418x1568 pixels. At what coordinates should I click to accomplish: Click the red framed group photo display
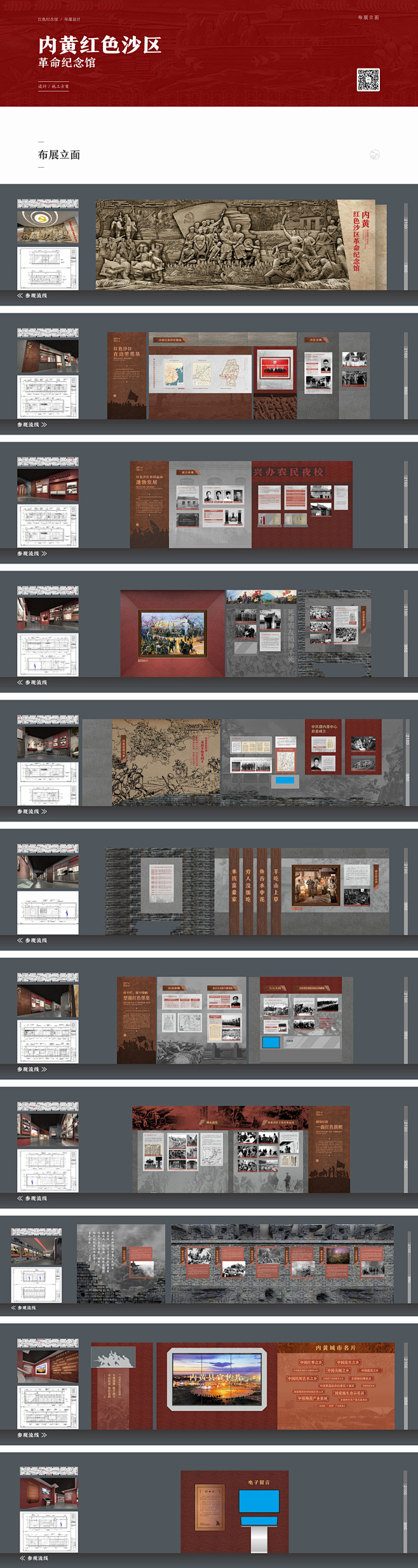(x=275, y=370)
